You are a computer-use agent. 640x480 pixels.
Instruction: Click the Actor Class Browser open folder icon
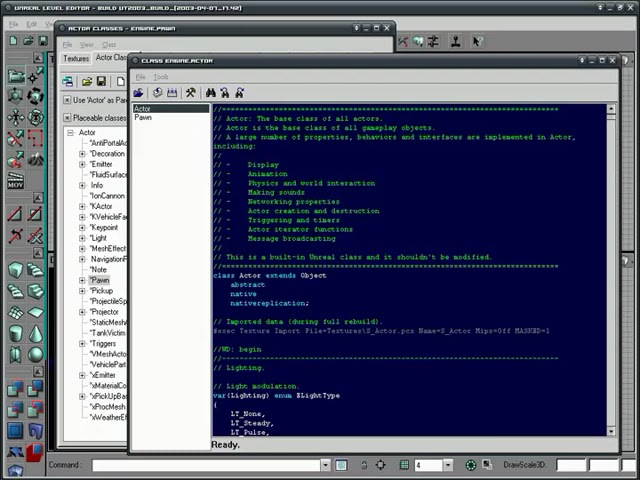point(87,81)
